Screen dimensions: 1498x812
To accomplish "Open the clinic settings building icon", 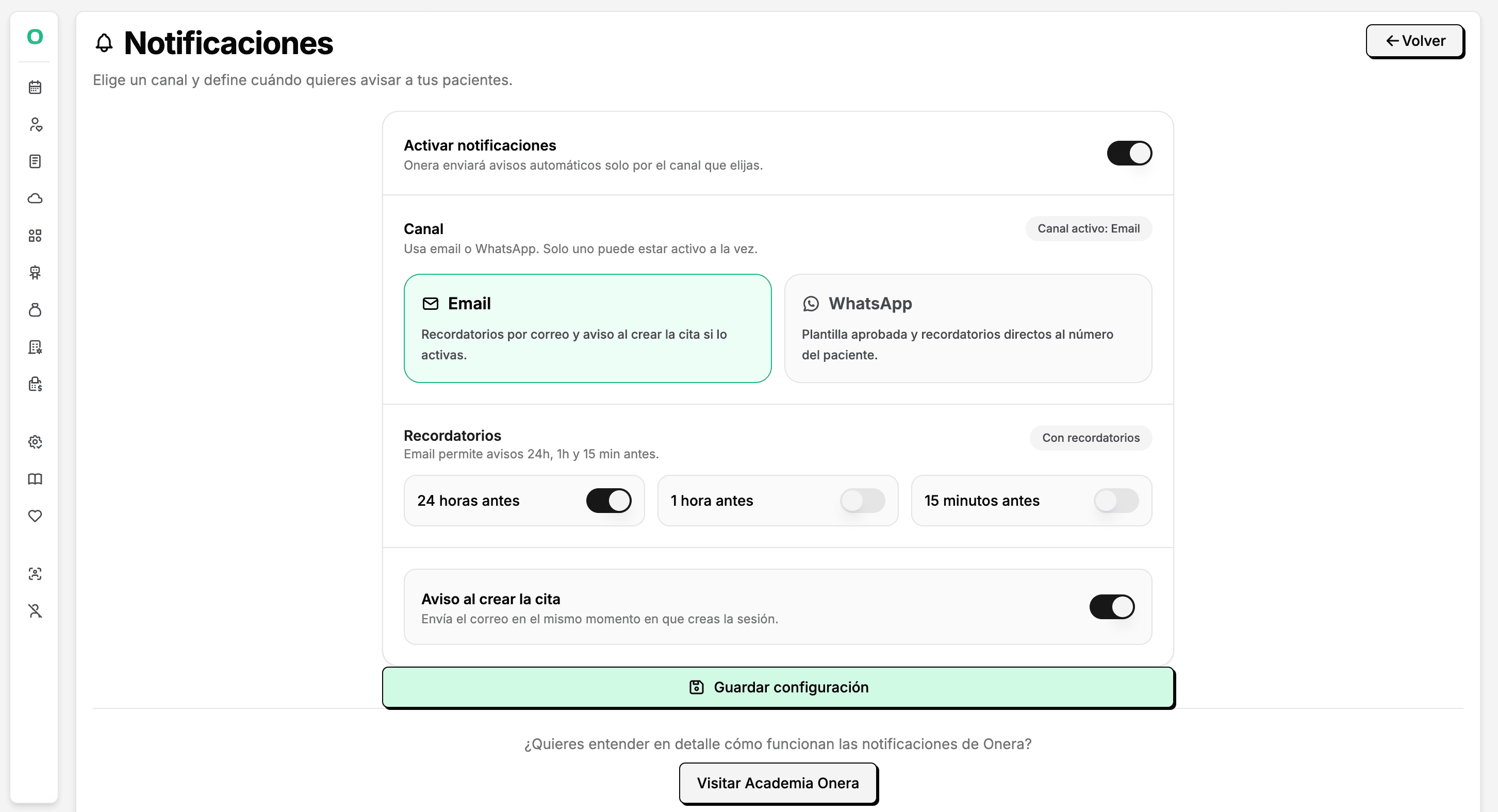I will tap(35, 347).
